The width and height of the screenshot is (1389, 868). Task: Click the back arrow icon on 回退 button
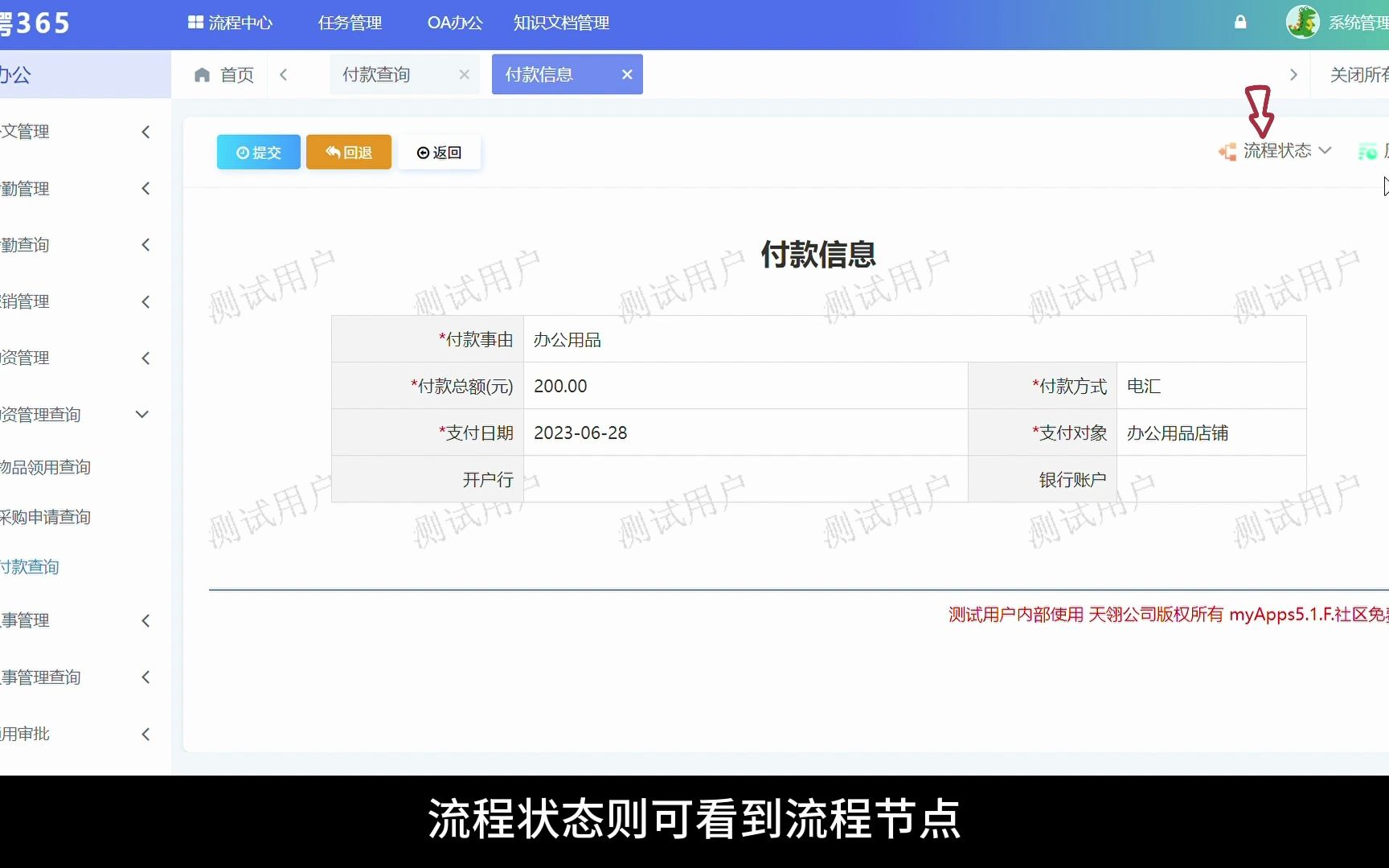[333, 151]
